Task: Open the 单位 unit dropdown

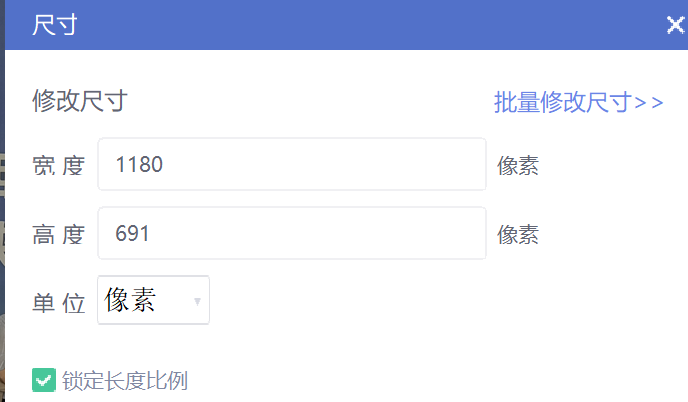Action: 153,300
